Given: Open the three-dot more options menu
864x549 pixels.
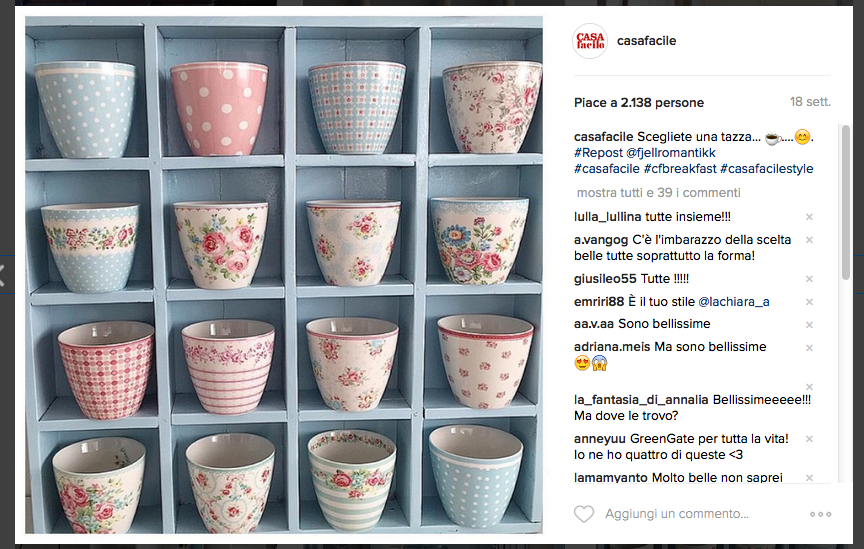Looking at the screenshot, I should pos(820,514).
